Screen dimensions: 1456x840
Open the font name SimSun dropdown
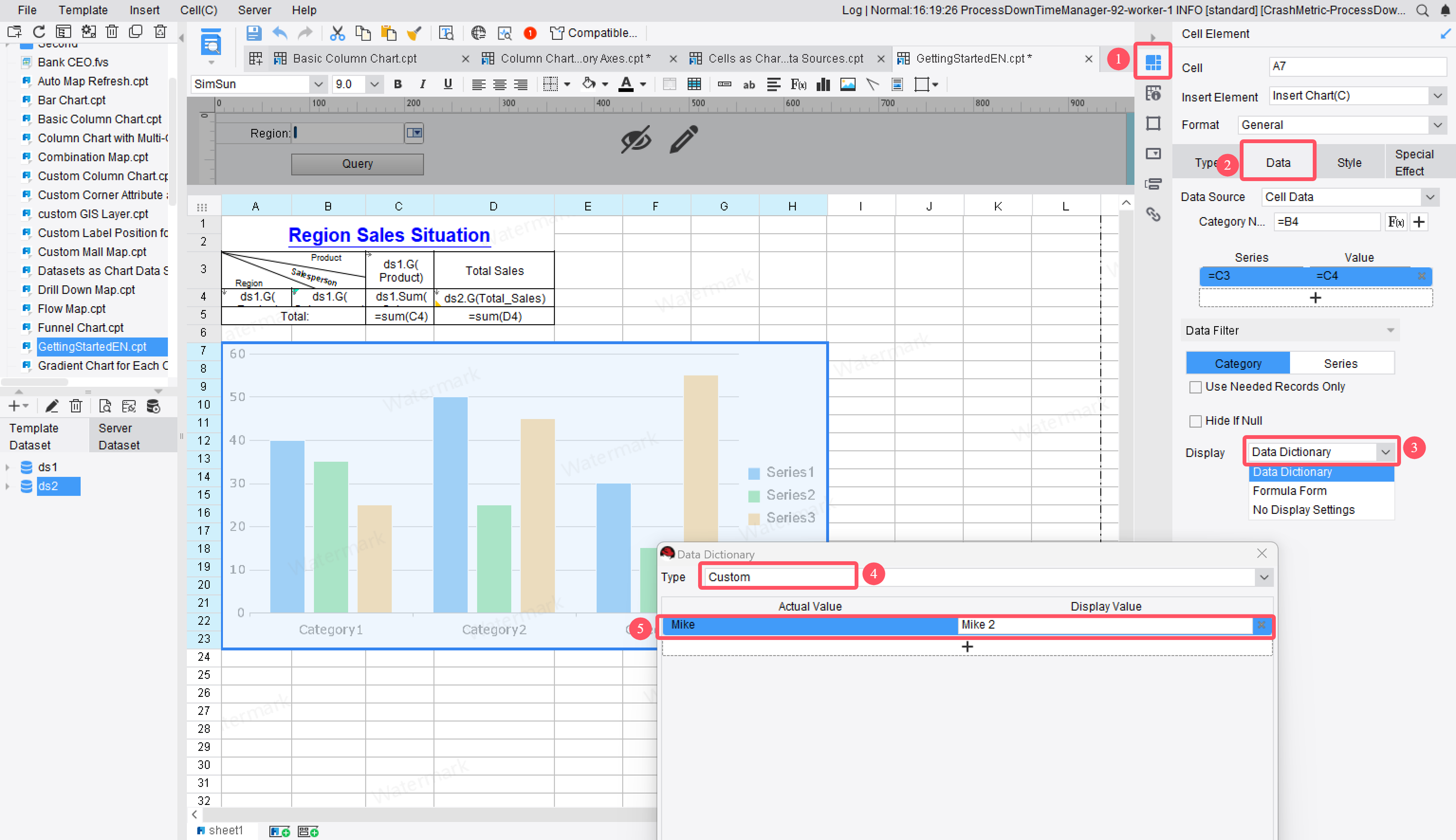(319, 84)
